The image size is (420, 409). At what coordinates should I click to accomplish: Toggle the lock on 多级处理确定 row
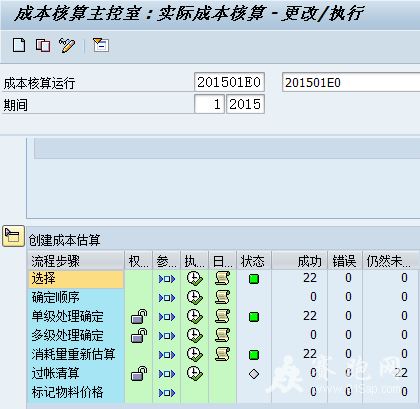[x=139, y=335]
